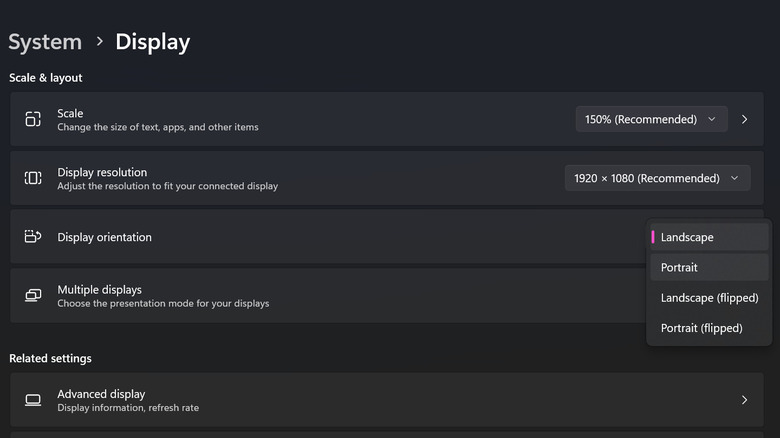
Task: Select Landscape (flipped) option
Action: [x=709, y=298]
